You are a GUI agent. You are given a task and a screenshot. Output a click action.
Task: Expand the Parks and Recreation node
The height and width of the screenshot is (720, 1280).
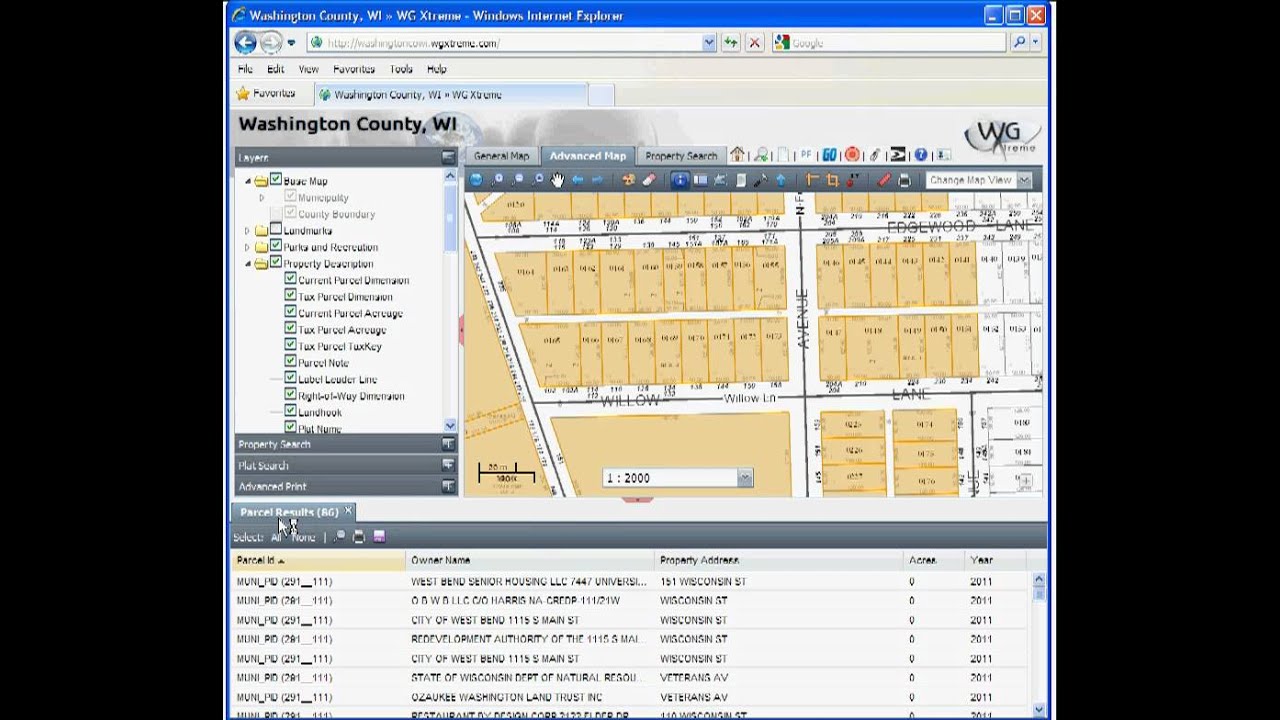pyautogui.click(x=247, y=247)
